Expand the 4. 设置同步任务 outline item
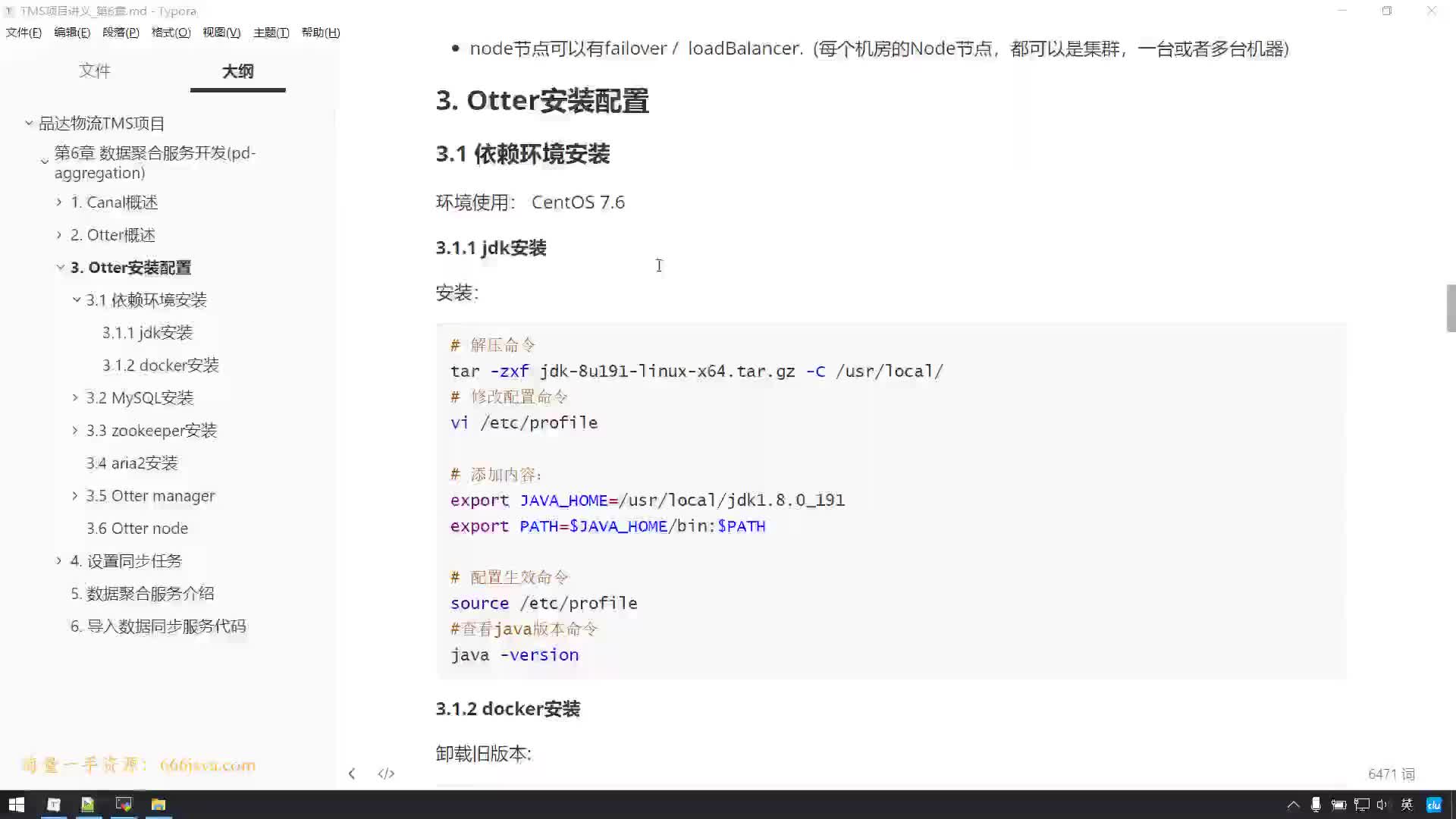Image resolution: width=1456 pixels, height=819 pixels. click(59, 560)
